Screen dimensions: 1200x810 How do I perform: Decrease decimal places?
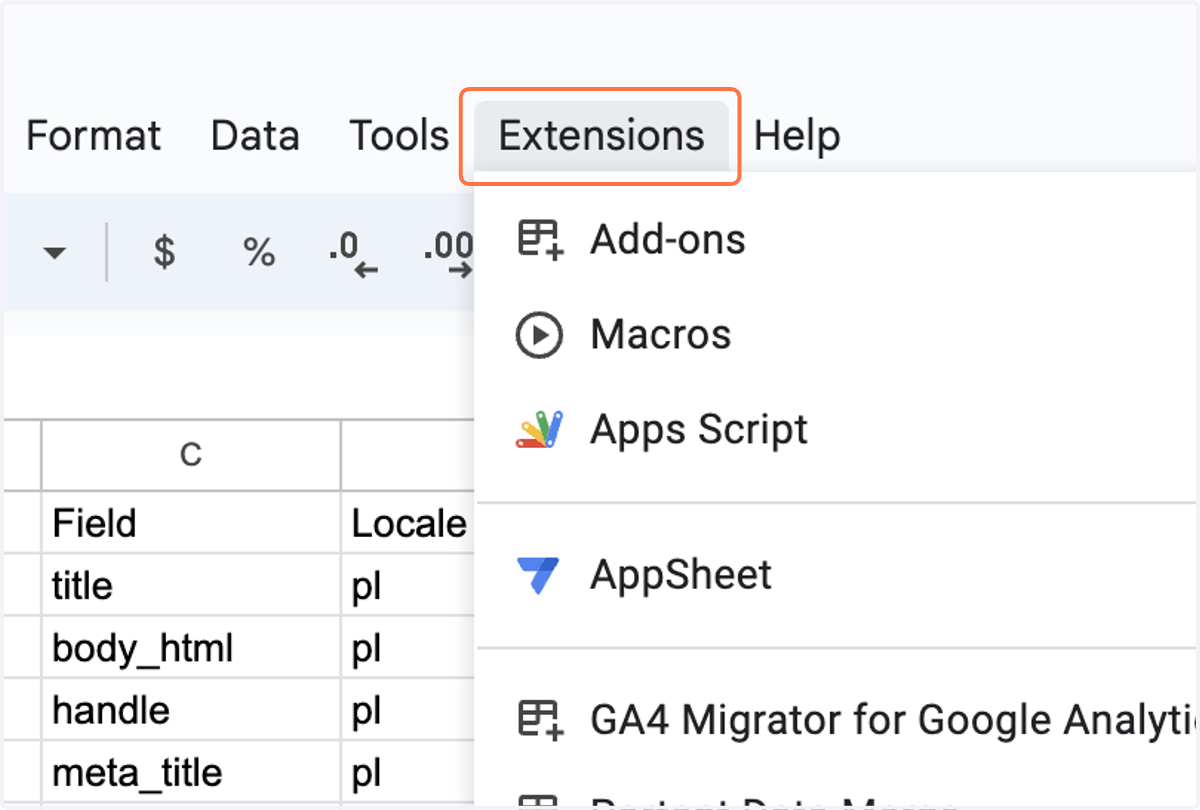click(353, 252)
